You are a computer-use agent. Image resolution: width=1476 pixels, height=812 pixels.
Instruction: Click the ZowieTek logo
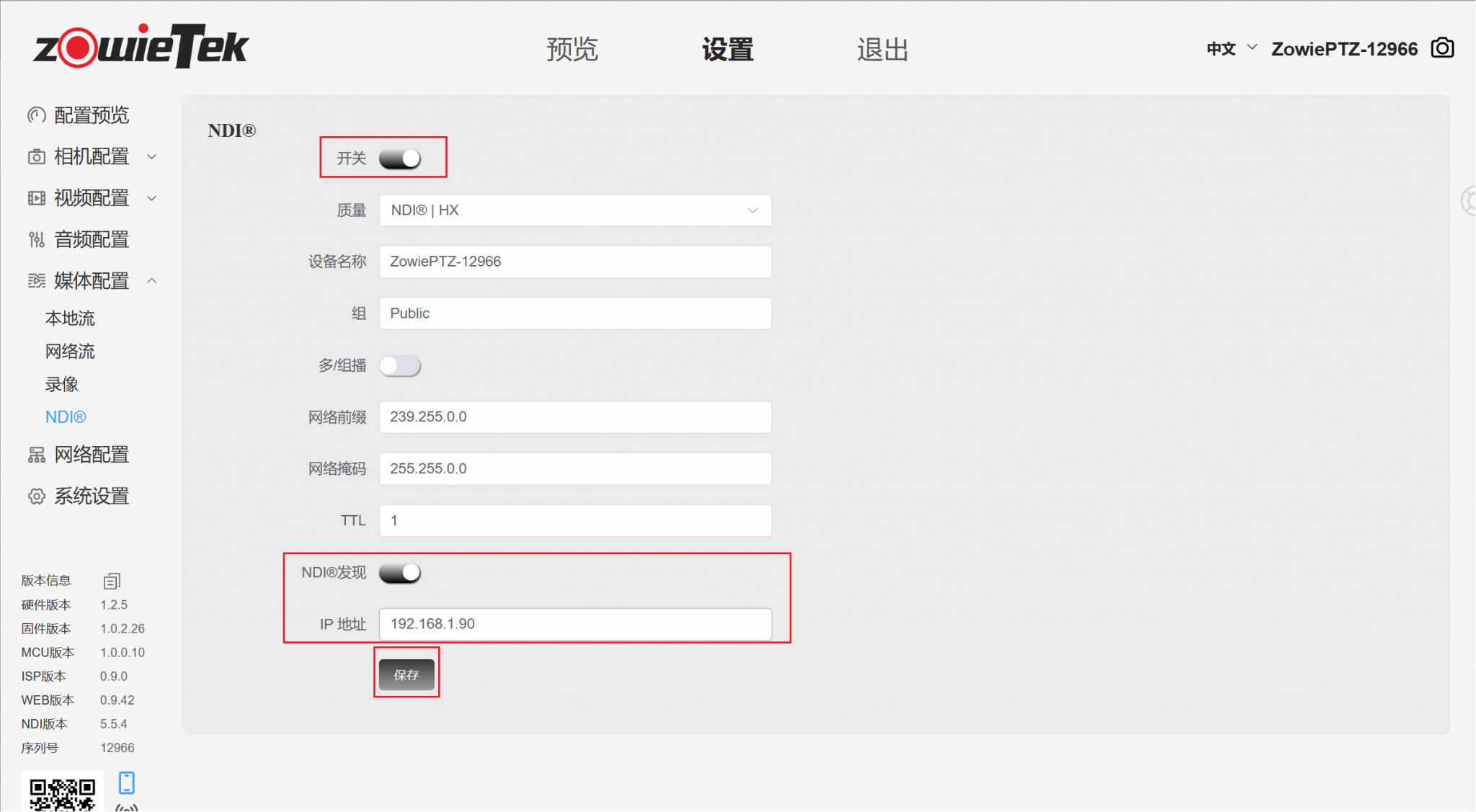(141, 46)
